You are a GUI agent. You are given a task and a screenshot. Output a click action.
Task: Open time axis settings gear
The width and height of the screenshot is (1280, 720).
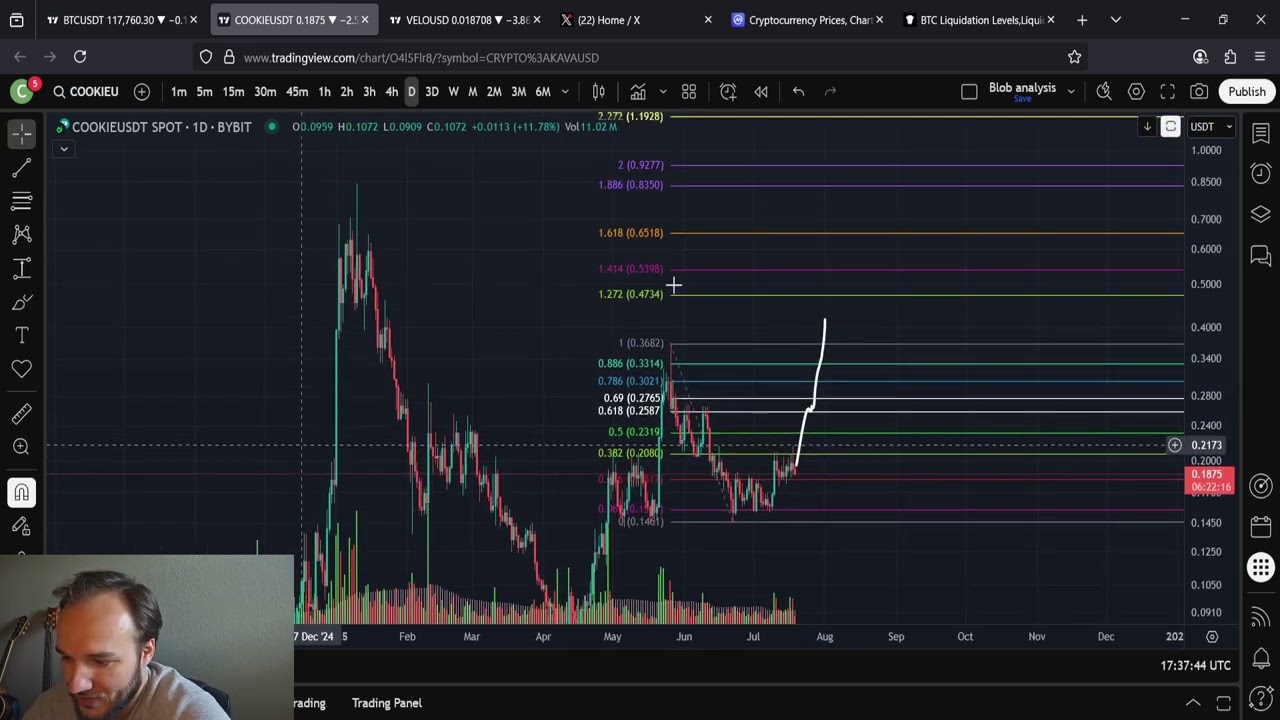point(1212,636)
